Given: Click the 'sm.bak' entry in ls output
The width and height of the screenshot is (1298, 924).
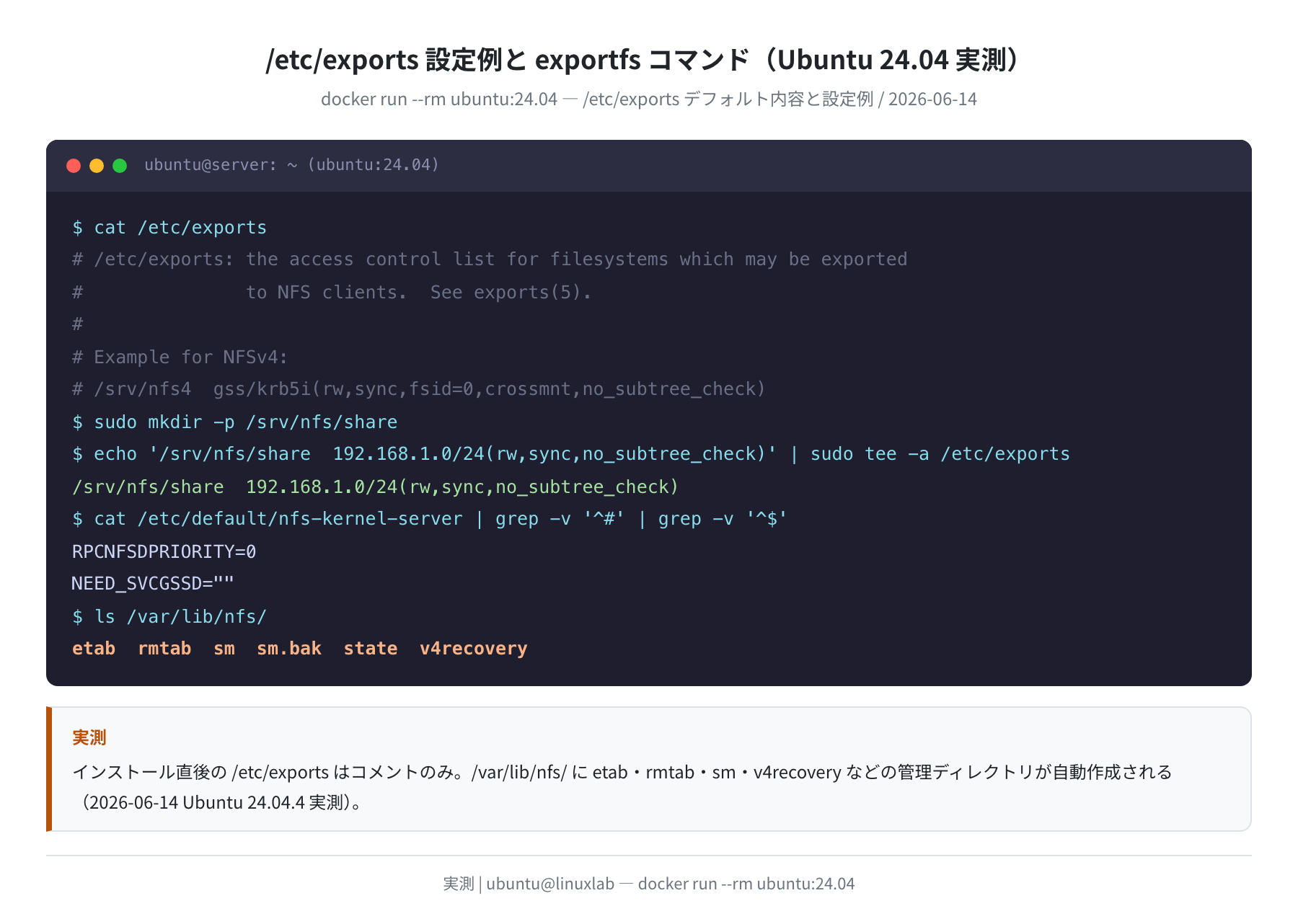Looking at the screenshot, I should point(289,649).
